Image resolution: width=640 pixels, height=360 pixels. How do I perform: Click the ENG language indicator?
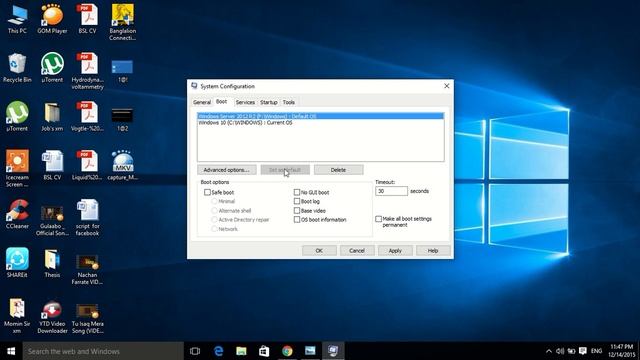596,351
